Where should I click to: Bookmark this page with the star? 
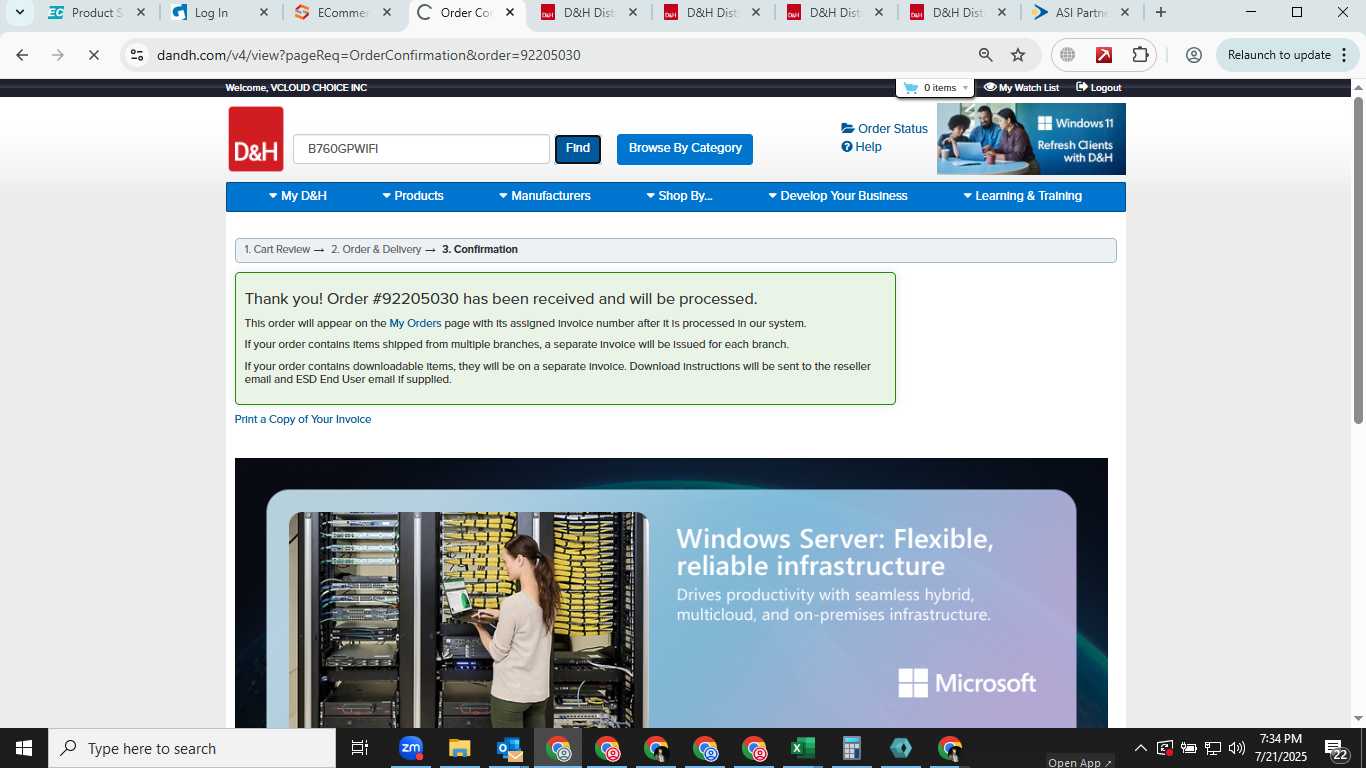tap(1018, 55)
